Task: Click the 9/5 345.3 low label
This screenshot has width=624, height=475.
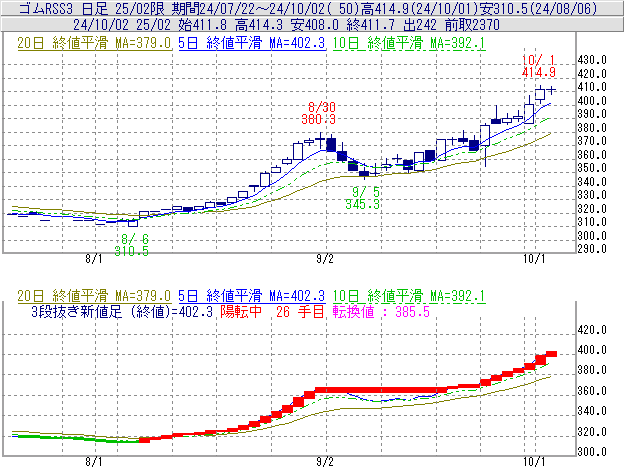Action: [x=363, y=198]
